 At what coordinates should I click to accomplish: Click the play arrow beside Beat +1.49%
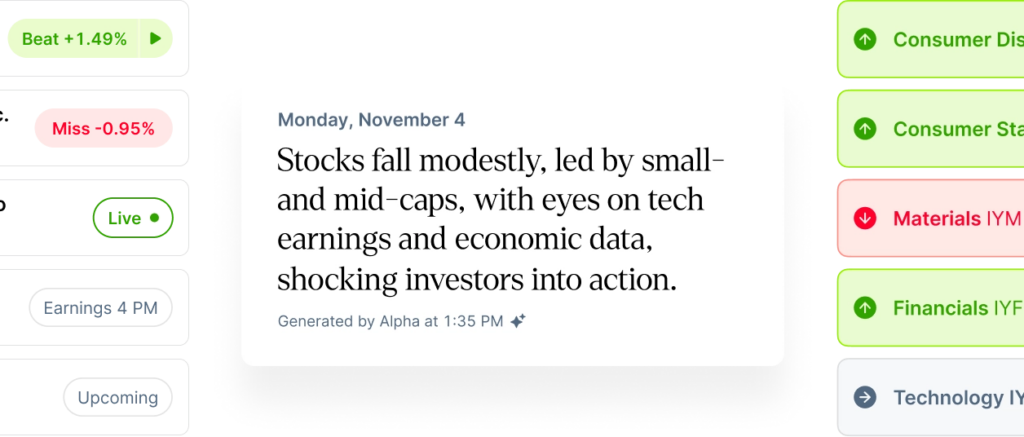point(156,39)
